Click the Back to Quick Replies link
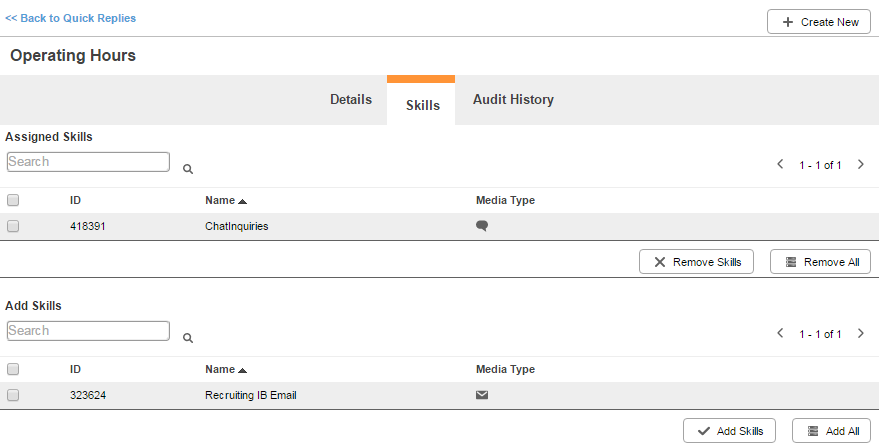This screenshot has height=445, width=879. 71,18
